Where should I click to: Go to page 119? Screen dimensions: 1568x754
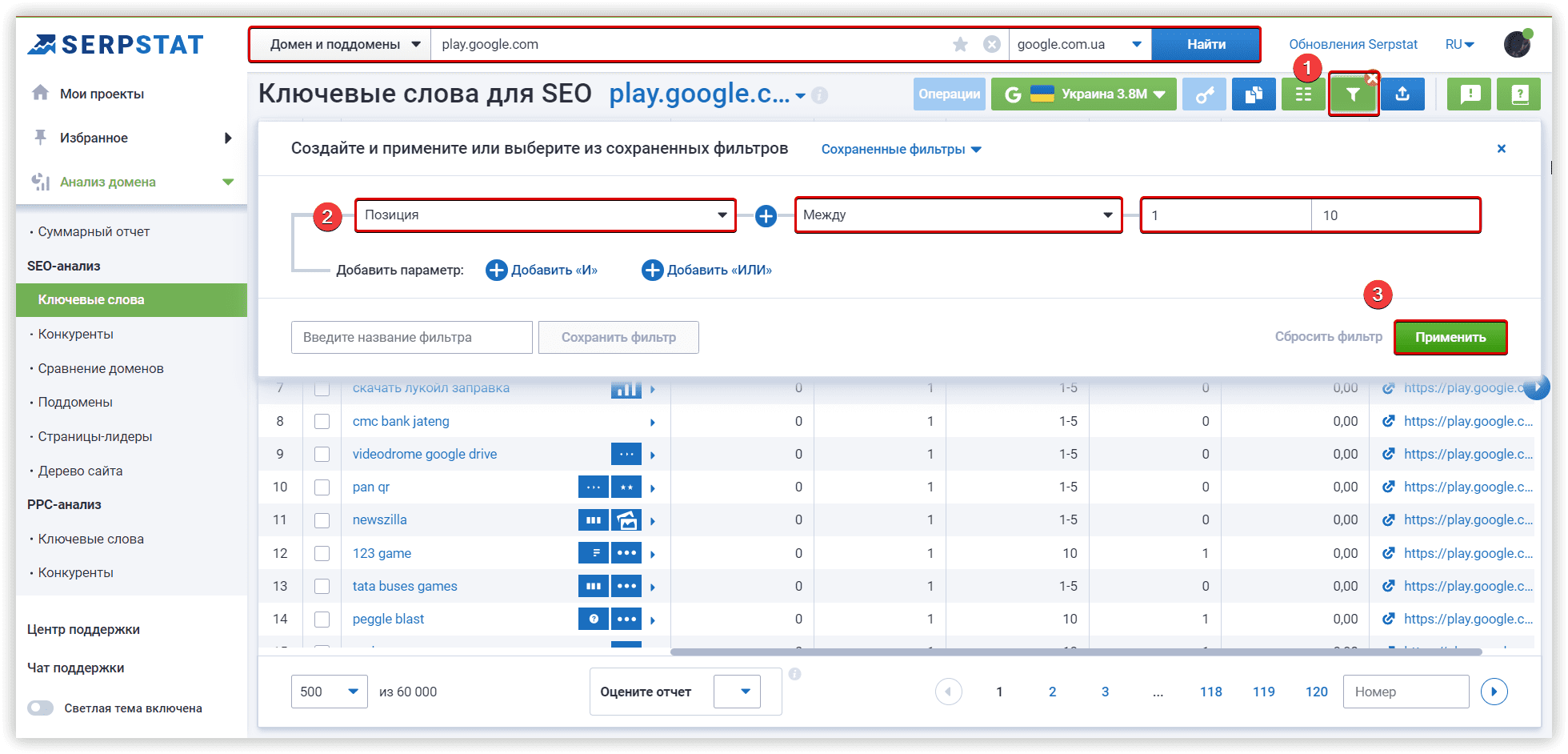tap(1263, 692)
